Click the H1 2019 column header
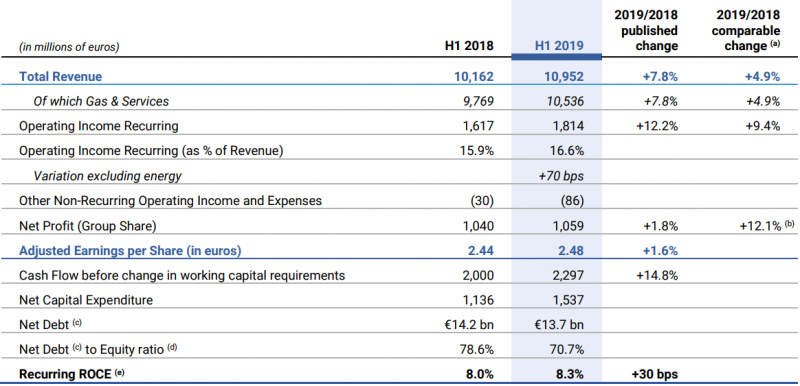800x386 pixels. pyautogui.click(x=559, y=46)
